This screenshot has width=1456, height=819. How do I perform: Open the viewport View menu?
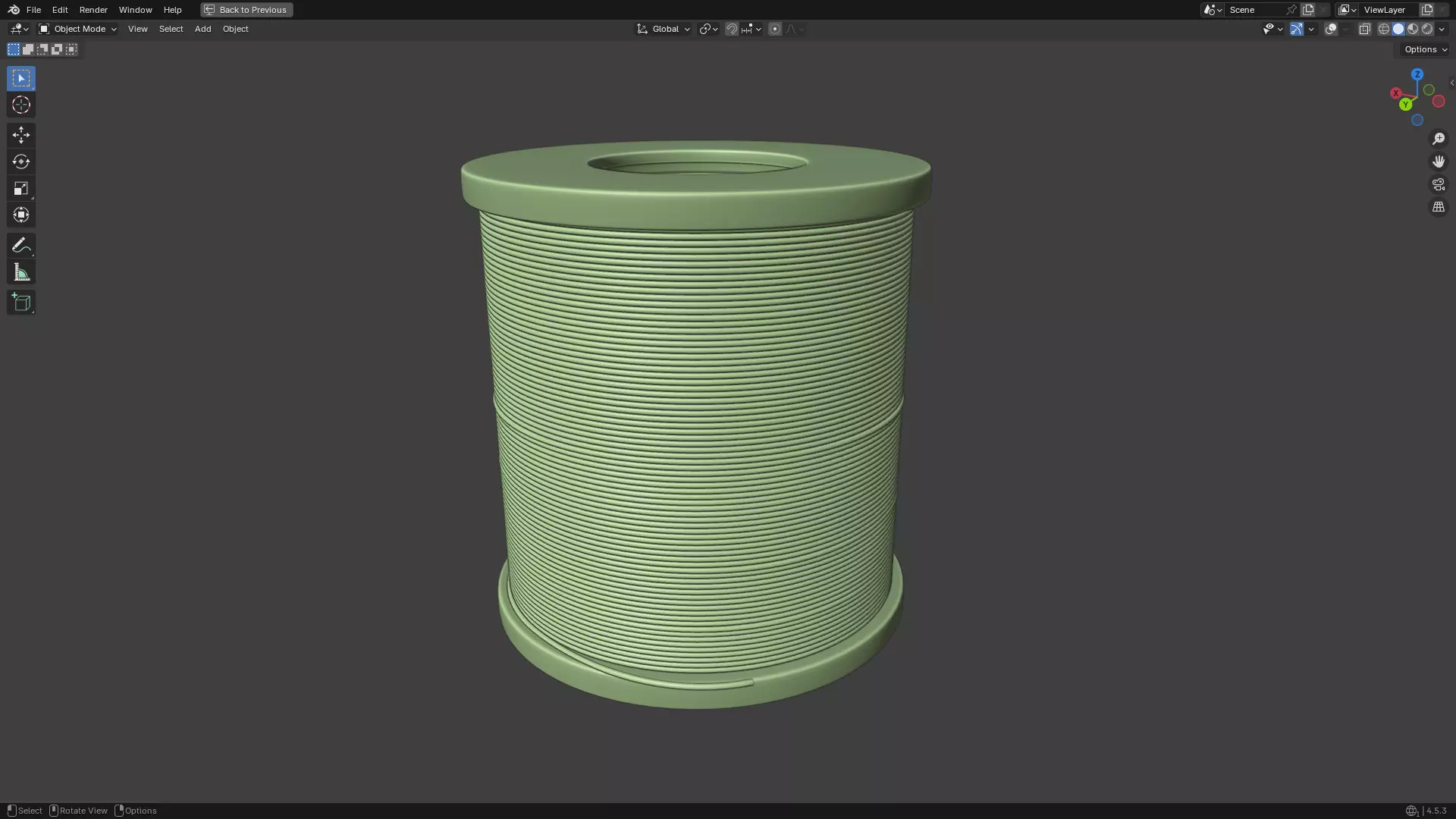pos(138,29)
